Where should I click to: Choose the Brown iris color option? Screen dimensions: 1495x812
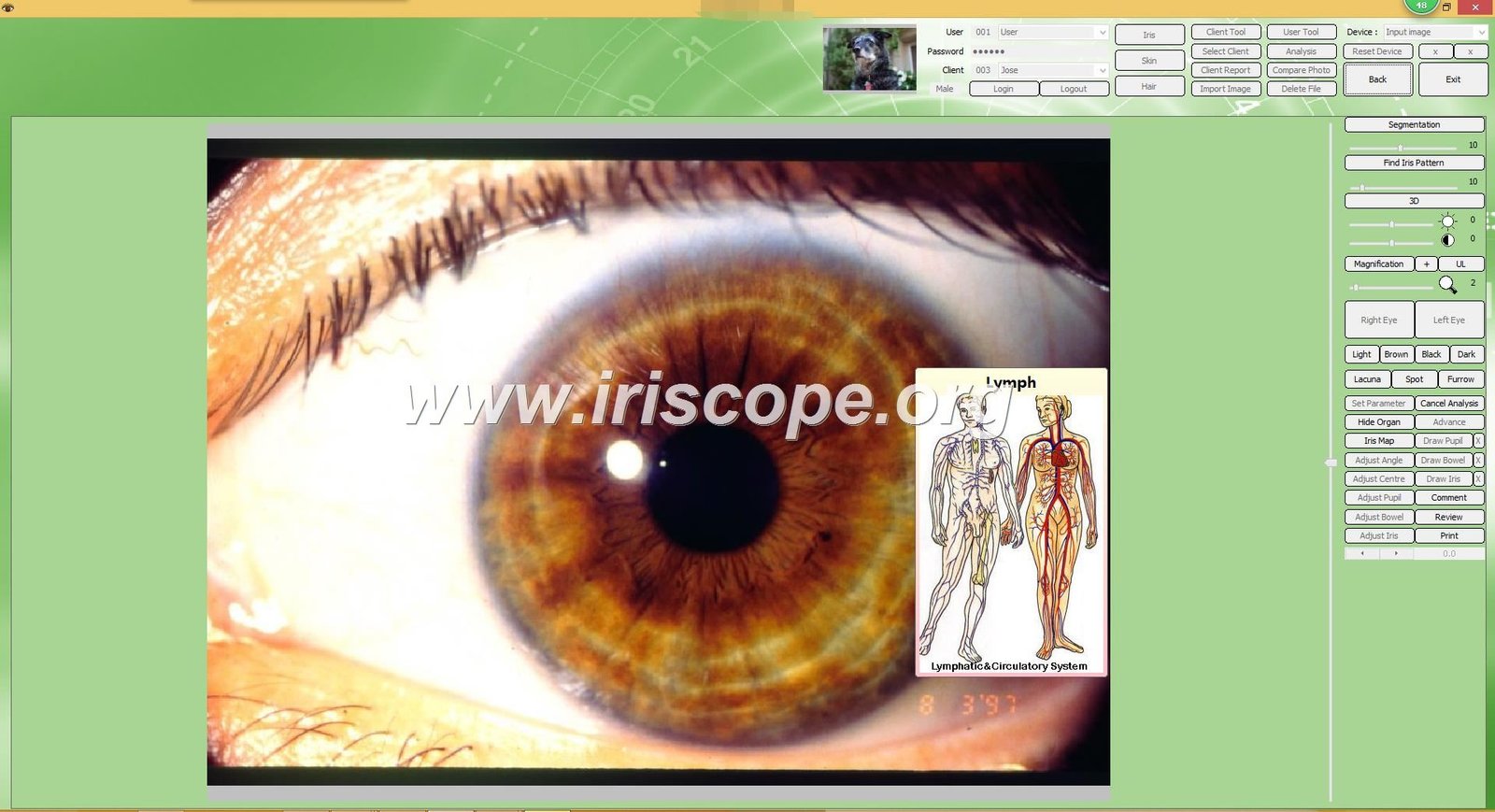(x=1396, y=354)
